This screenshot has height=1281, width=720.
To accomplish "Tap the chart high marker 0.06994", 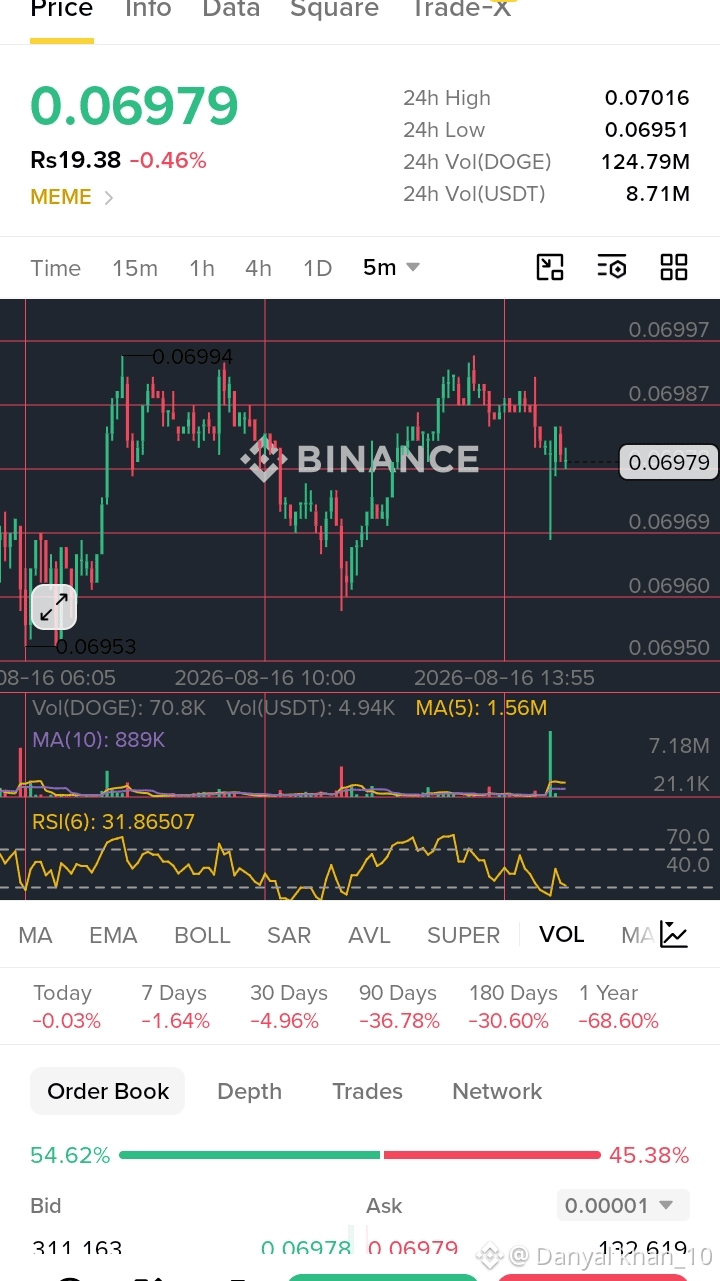I will pos(192,356).
